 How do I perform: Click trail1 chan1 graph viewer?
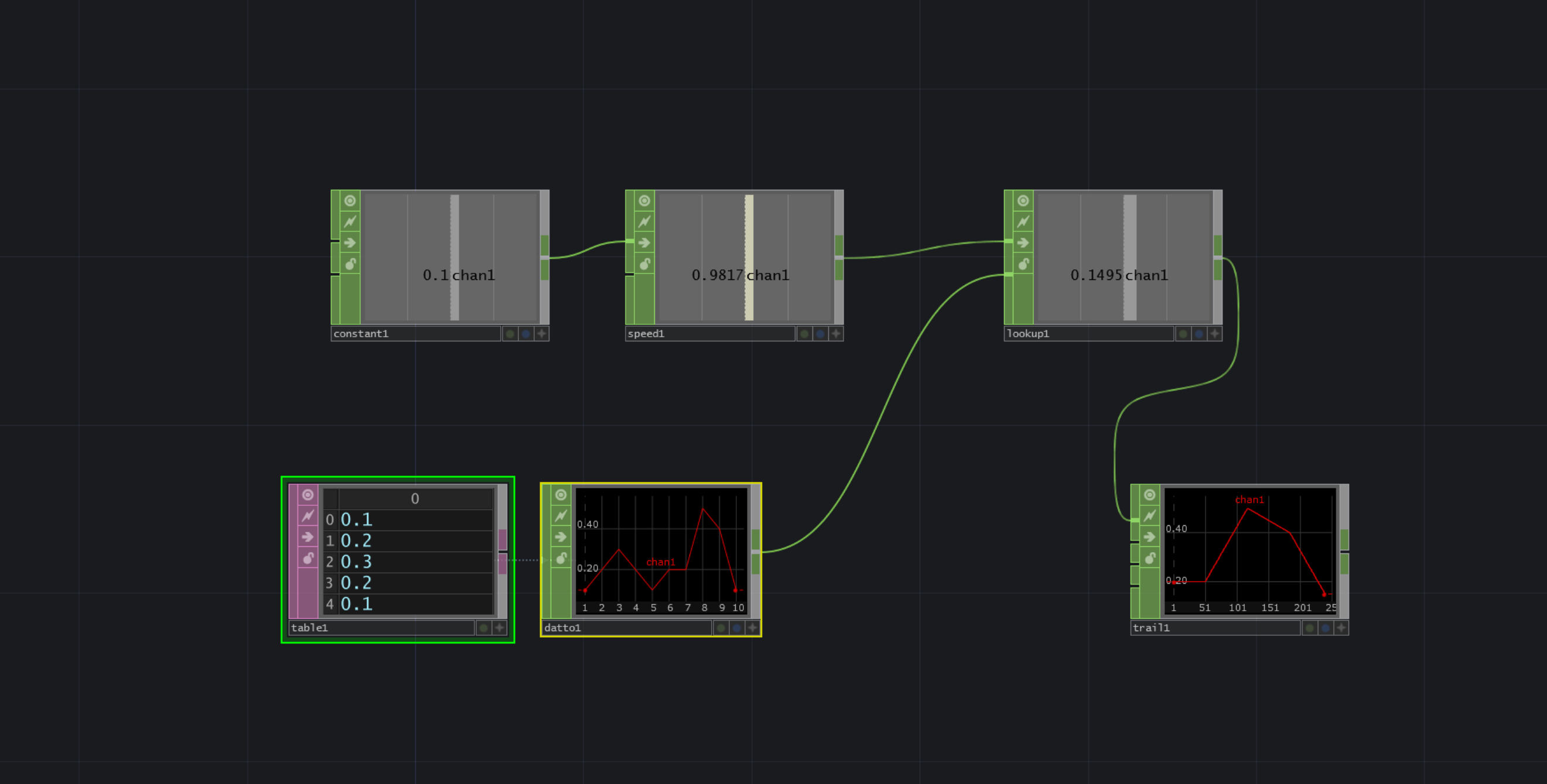tap(1251, 551)
